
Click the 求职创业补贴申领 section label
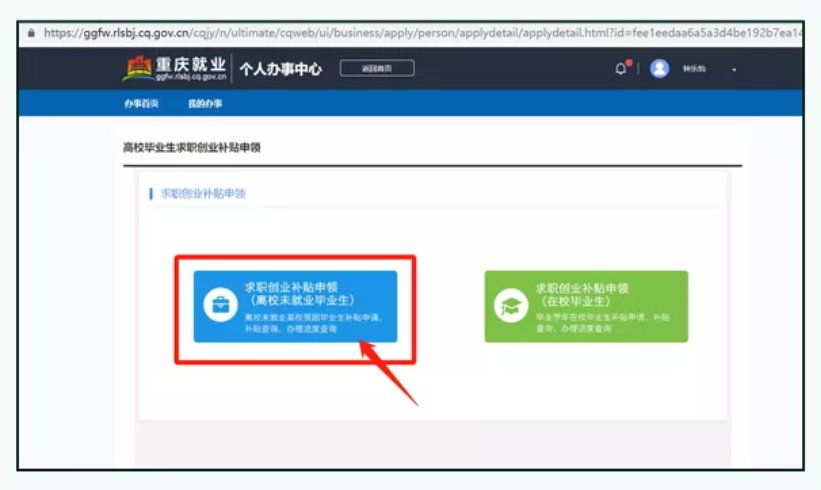click(203, 194)
